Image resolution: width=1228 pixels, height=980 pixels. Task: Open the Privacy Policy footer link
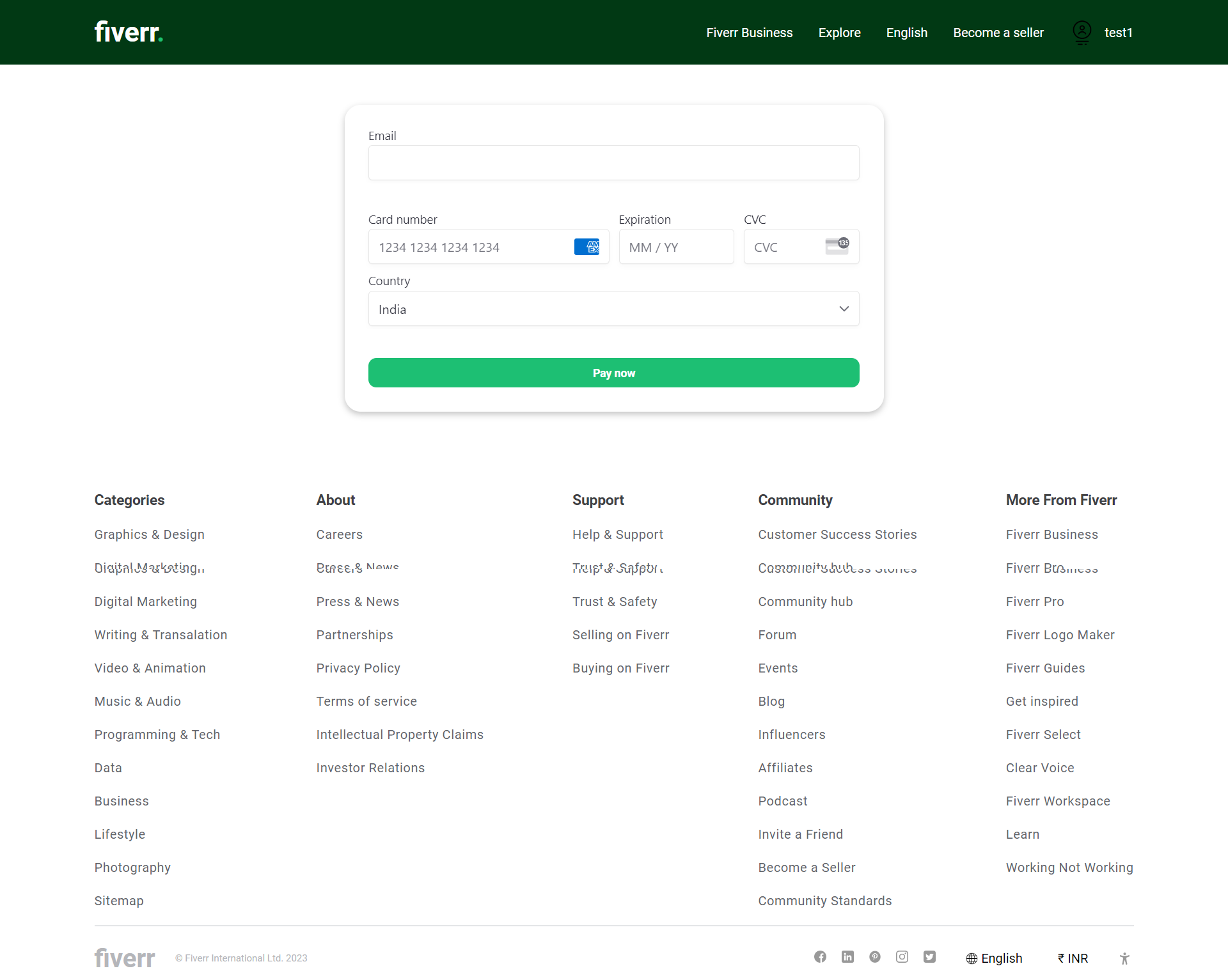358,667
